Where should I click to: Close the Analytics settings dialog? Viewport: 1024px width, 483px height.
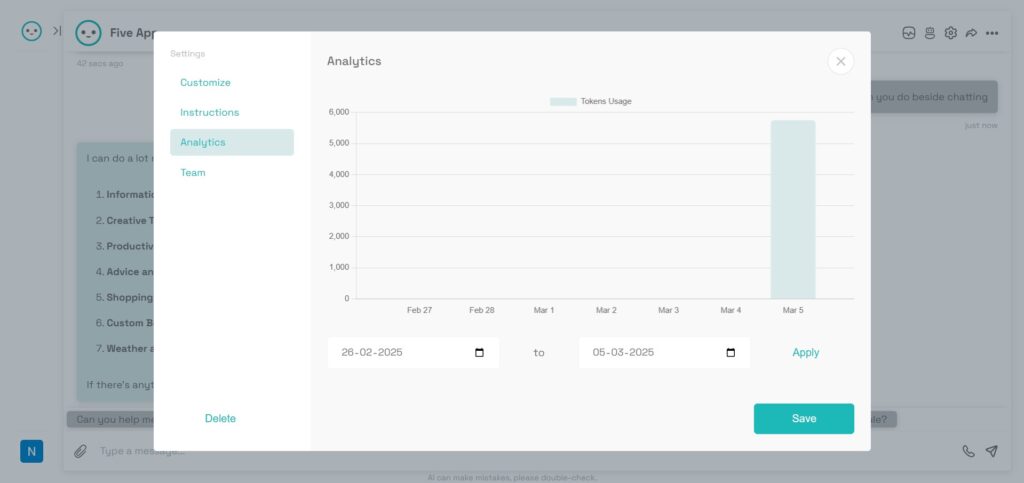pos(840,61)
